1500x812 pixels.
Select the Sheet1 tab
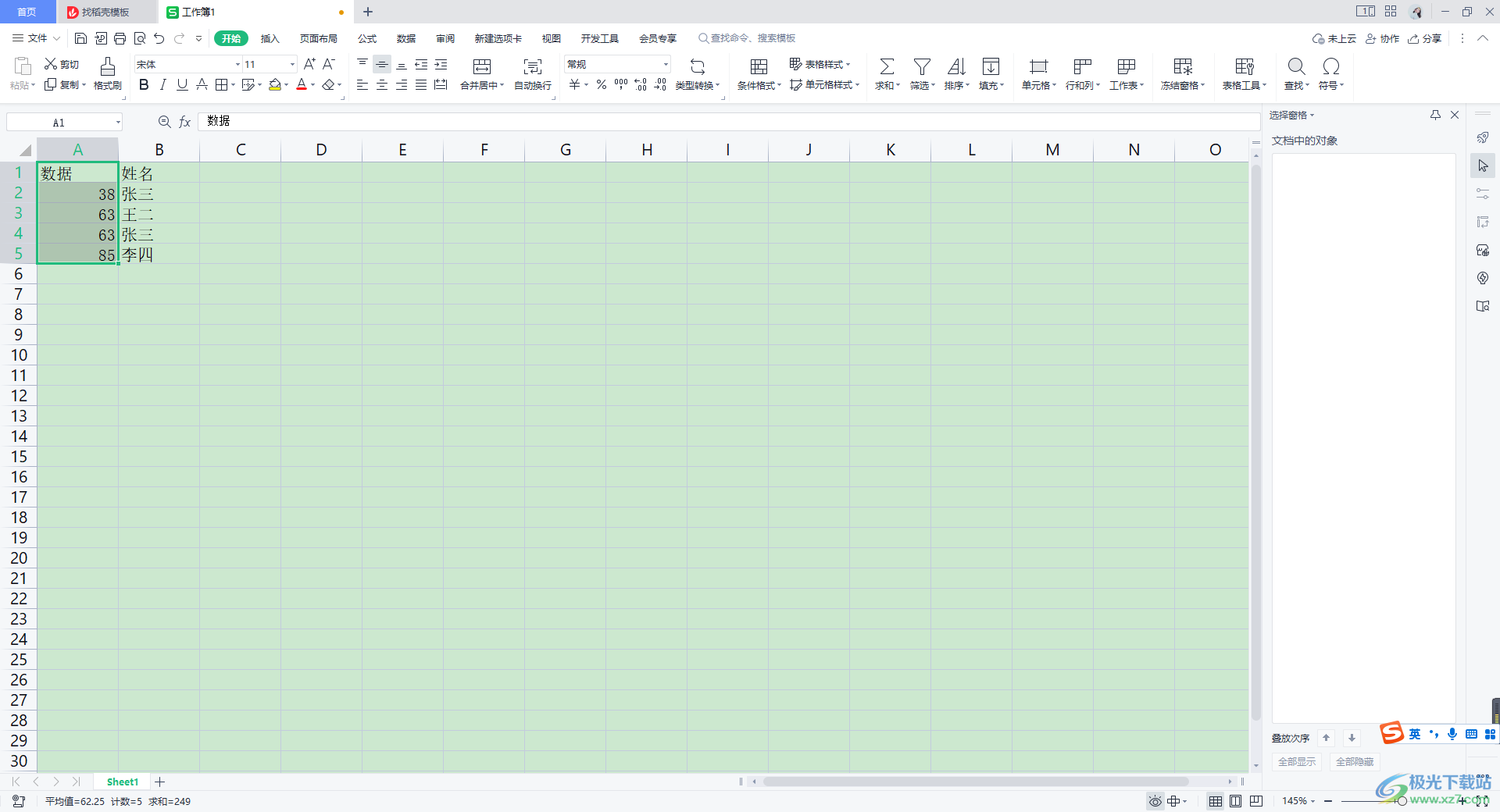[x=122, y=782]
